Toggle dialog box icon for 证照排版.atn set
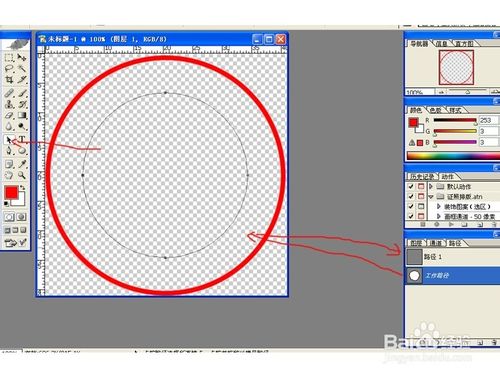This screenshot has width=500, height=375. click(421, 196)
